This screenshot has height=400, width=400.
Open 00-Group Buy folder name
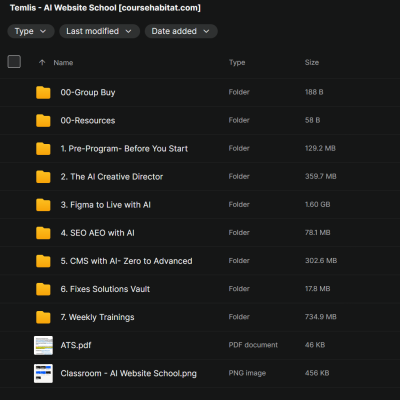click(88, 92)
